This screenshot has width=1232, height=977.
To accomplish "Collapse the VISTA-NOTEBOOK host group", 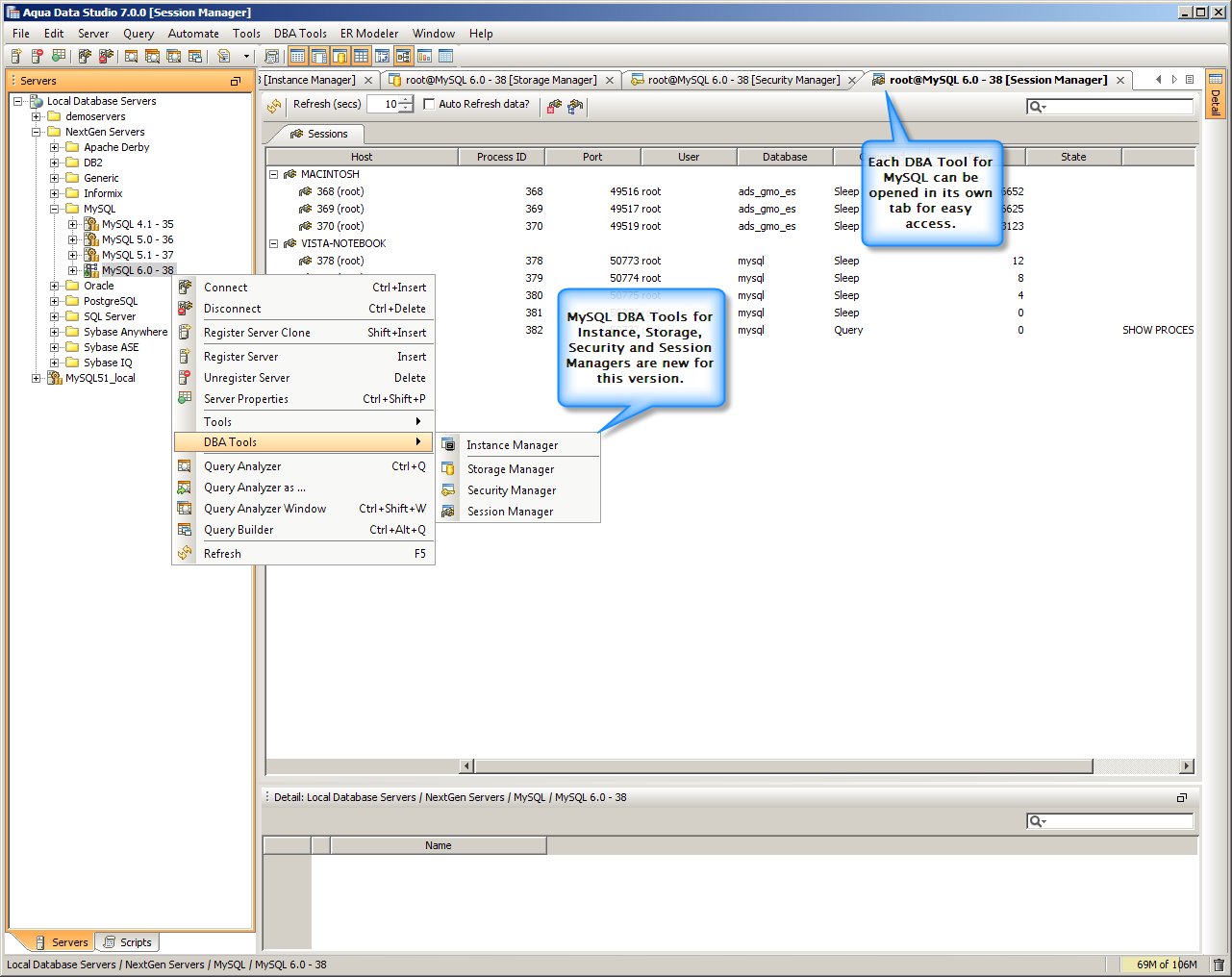I will click(x=274, y=243).
